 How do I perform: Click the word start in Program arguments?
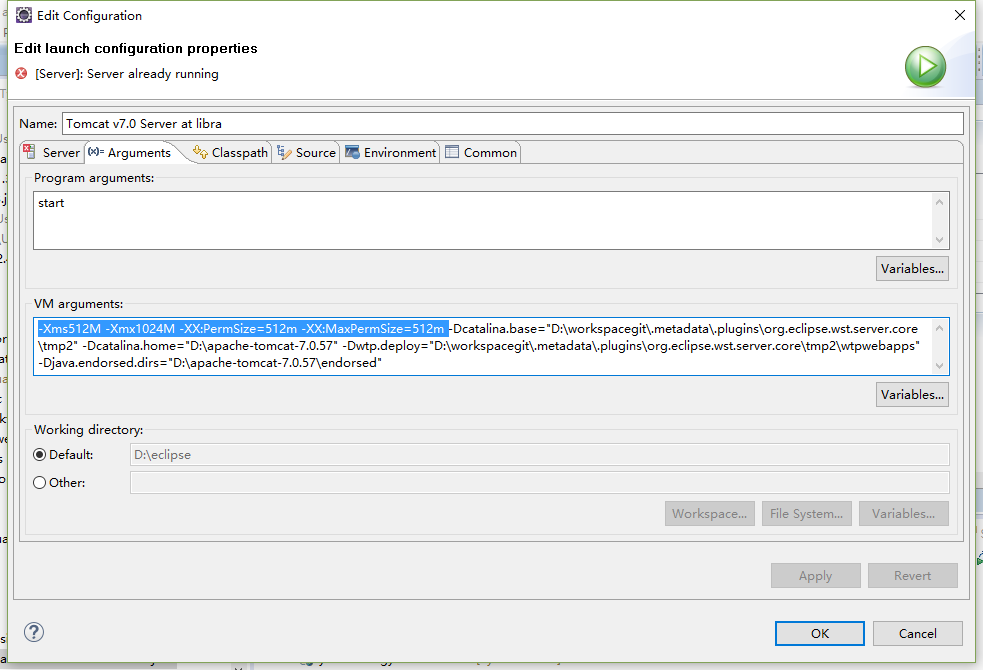[x=51, y=202]
